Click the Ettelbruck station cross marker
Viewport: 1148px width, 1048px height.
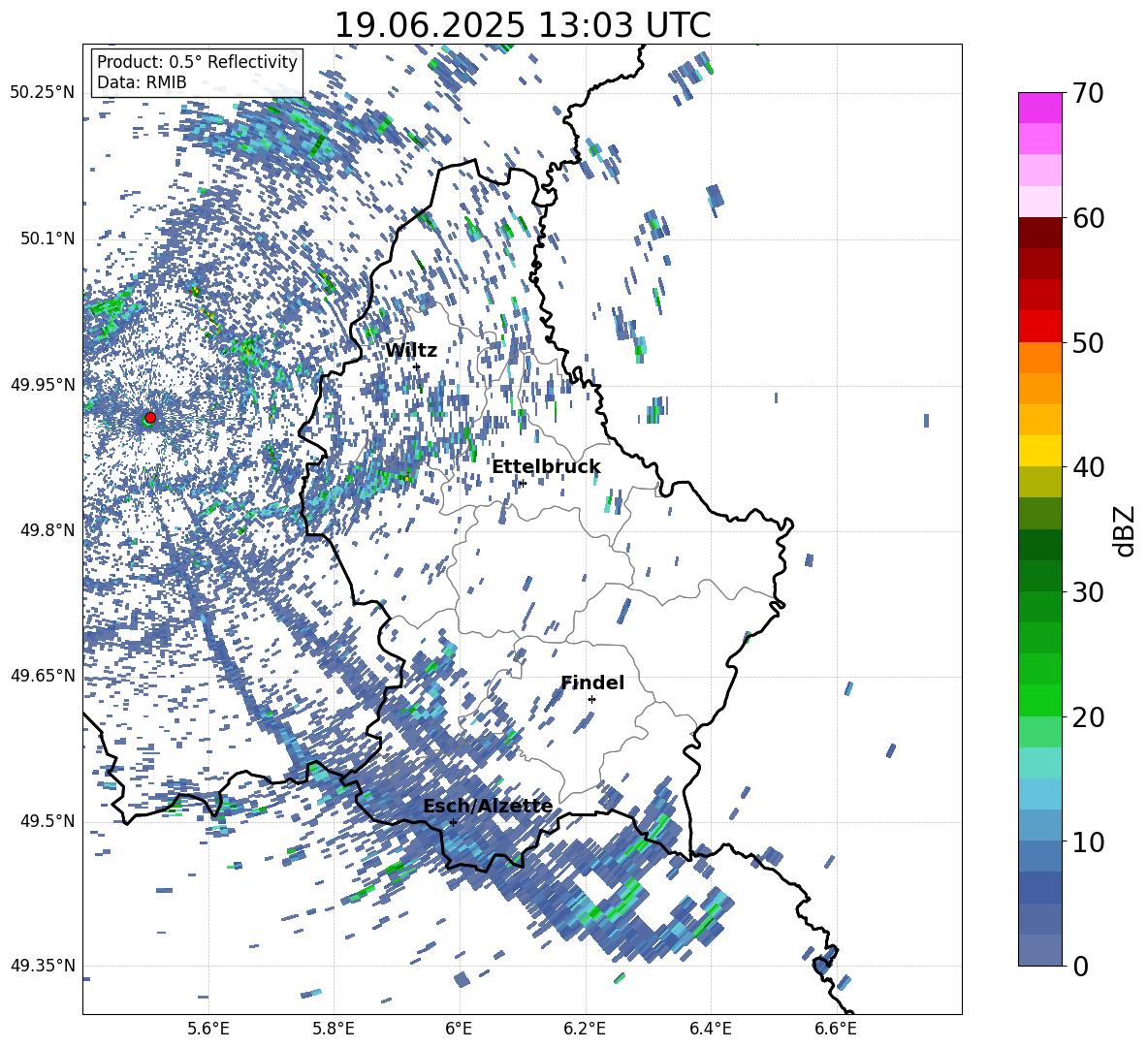click(522, 483)
